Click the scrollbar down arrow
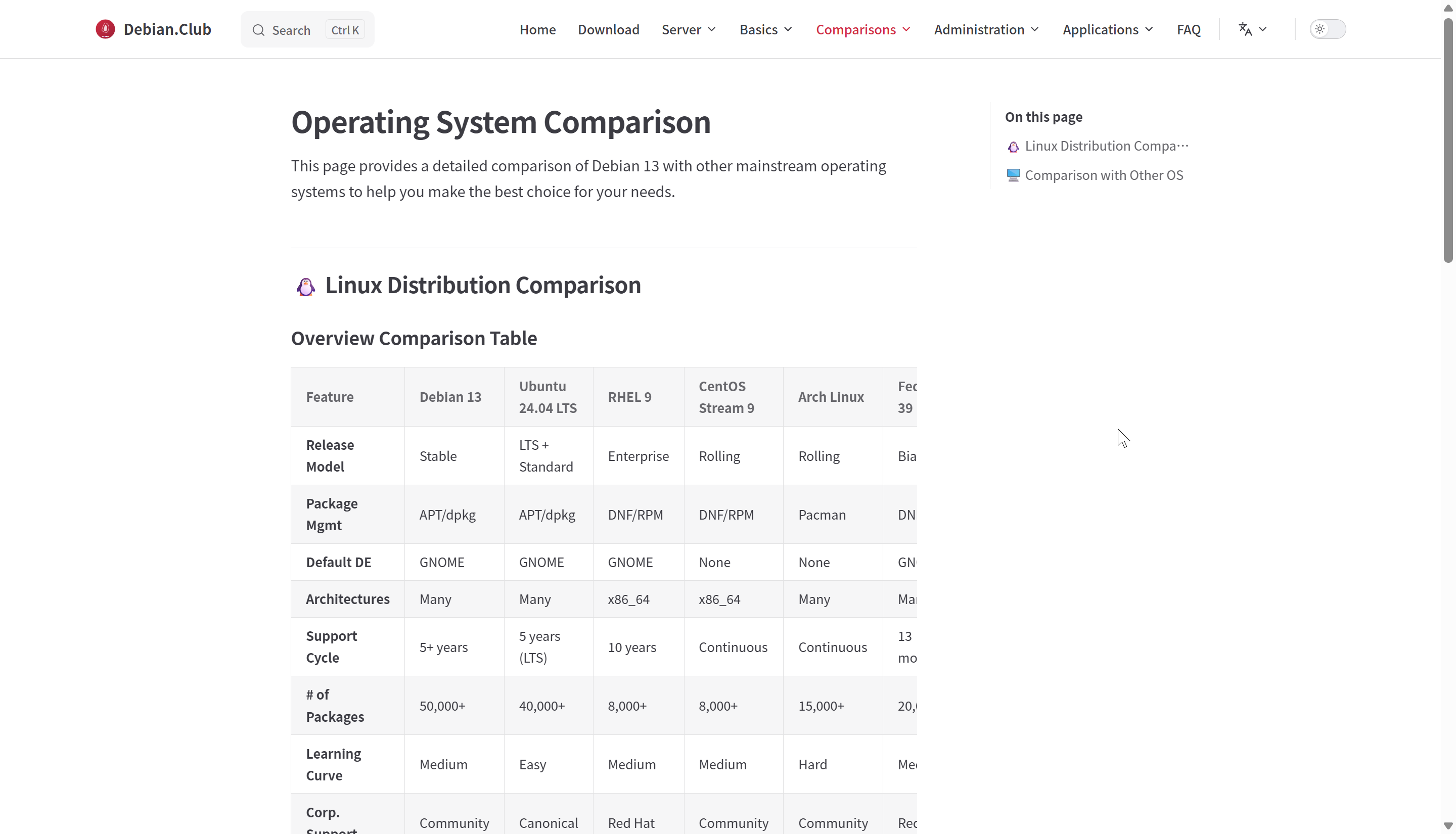 (1448, 825)
